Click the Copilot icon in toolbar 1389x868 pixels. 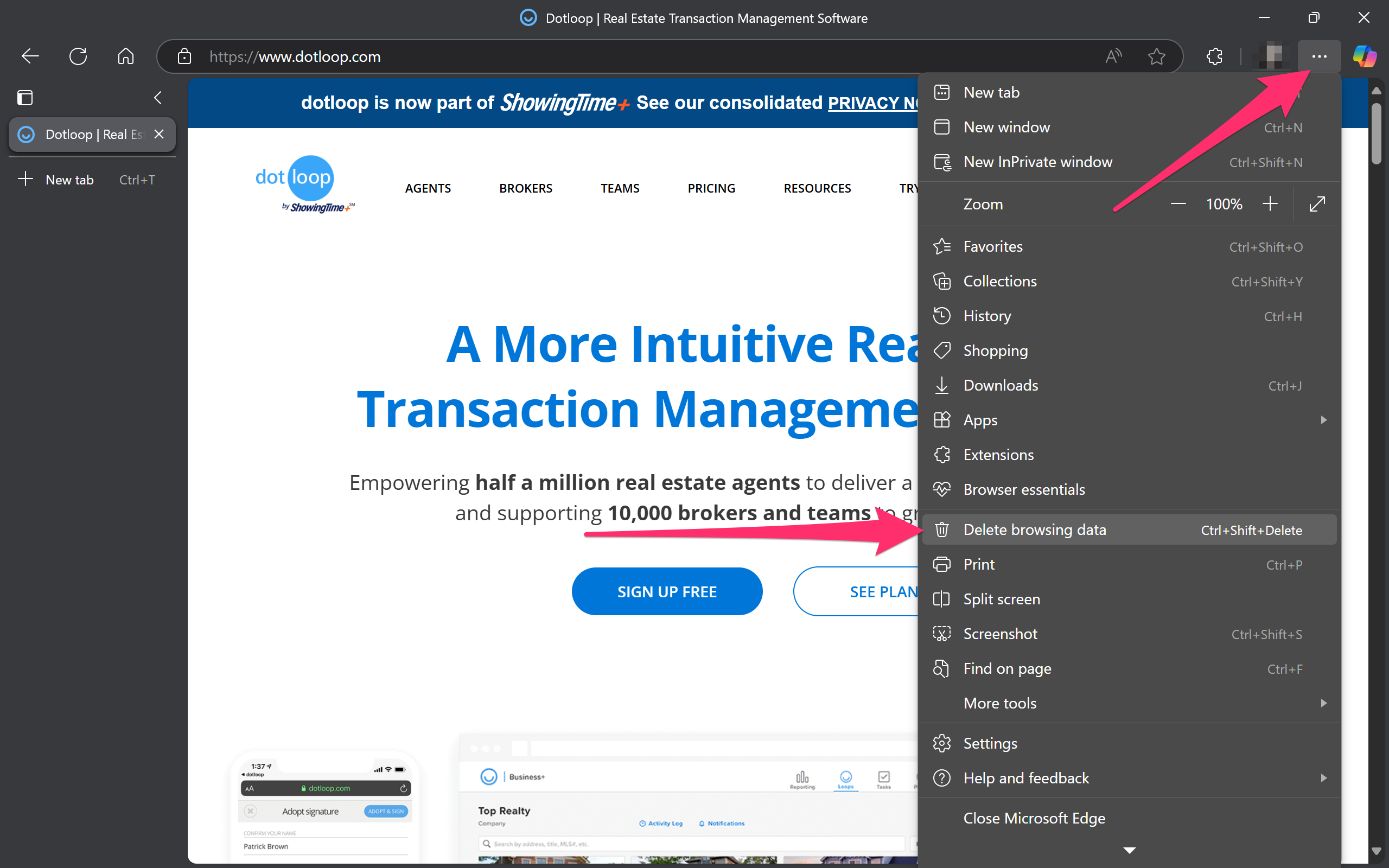tap(1365, 56)
